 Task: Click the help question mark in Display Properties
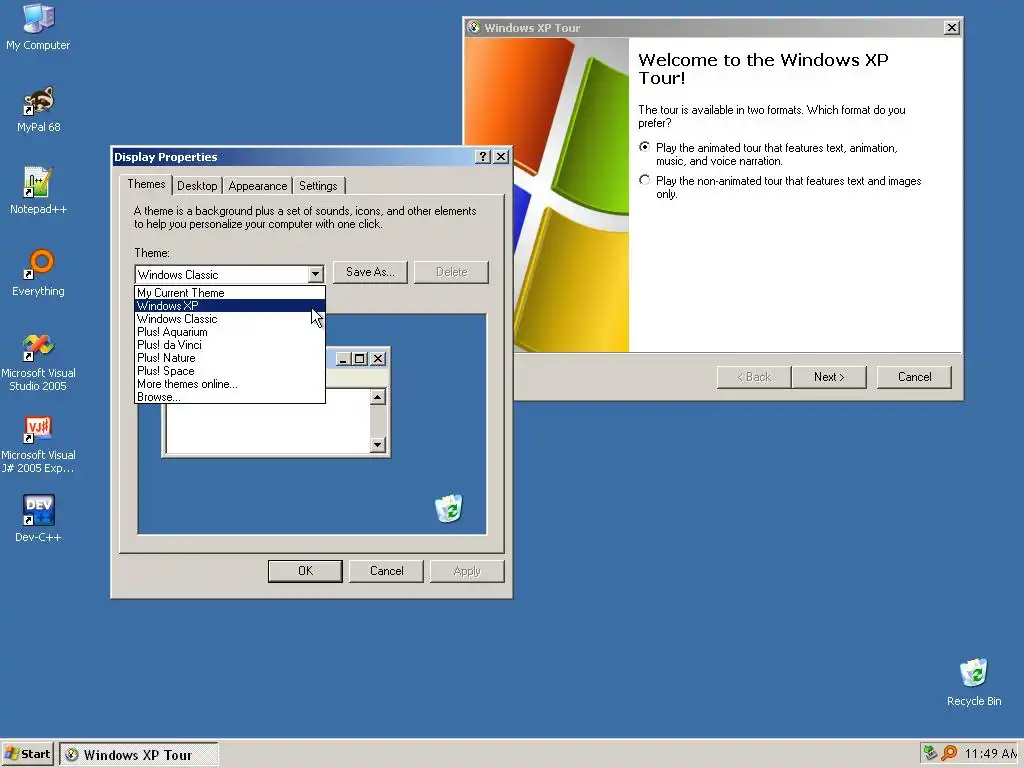click(x=483, y=157)
